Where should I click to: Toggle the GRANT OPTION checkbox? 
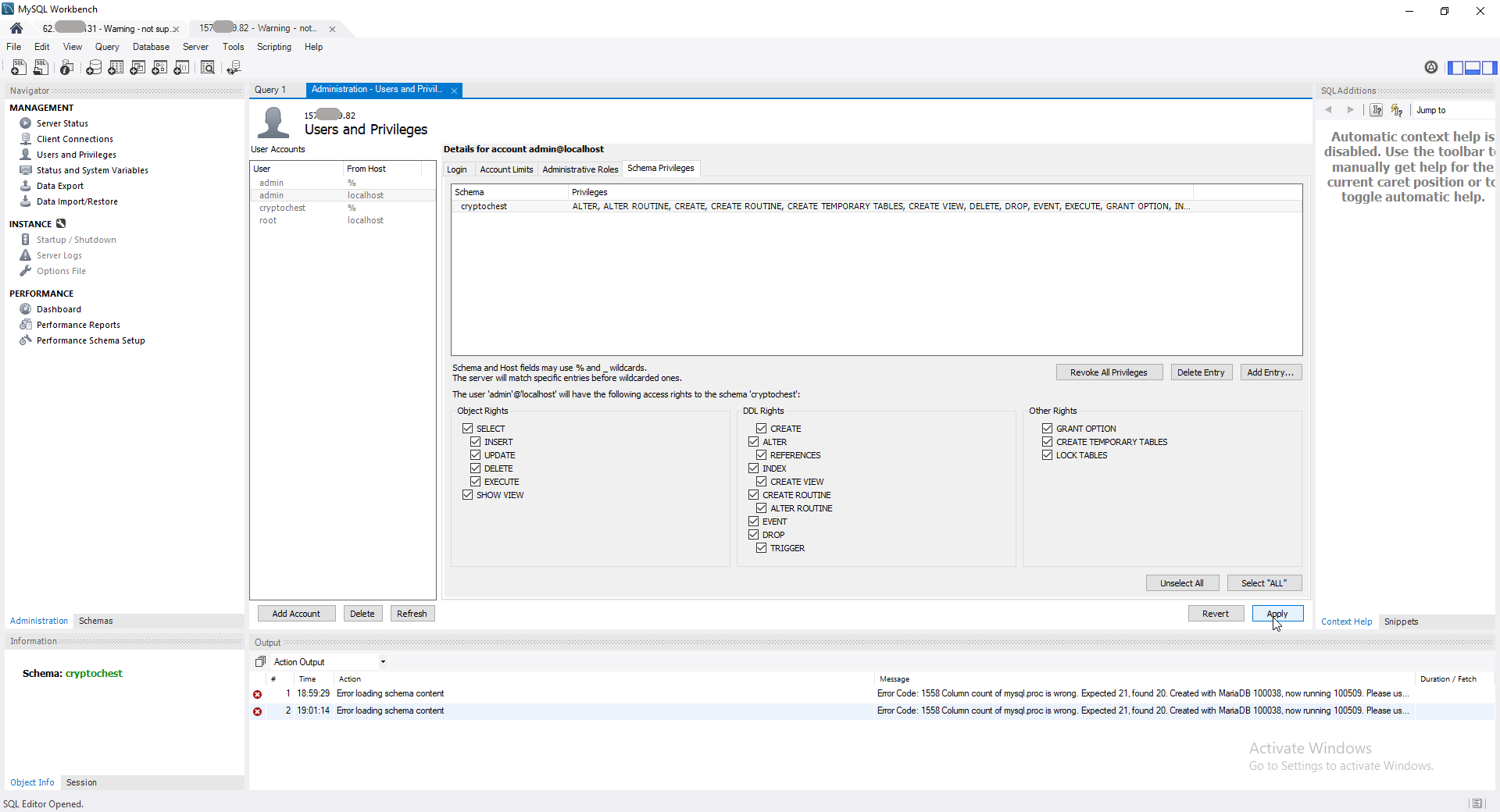tap(1047, 429)
